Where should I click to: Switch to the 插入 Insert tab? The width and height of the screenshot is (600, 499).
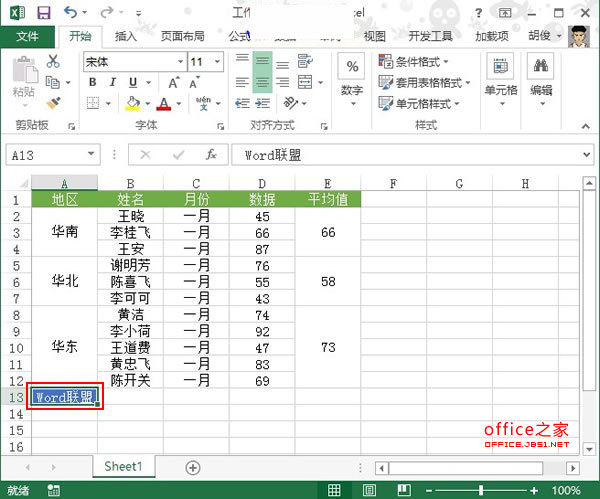126,36
